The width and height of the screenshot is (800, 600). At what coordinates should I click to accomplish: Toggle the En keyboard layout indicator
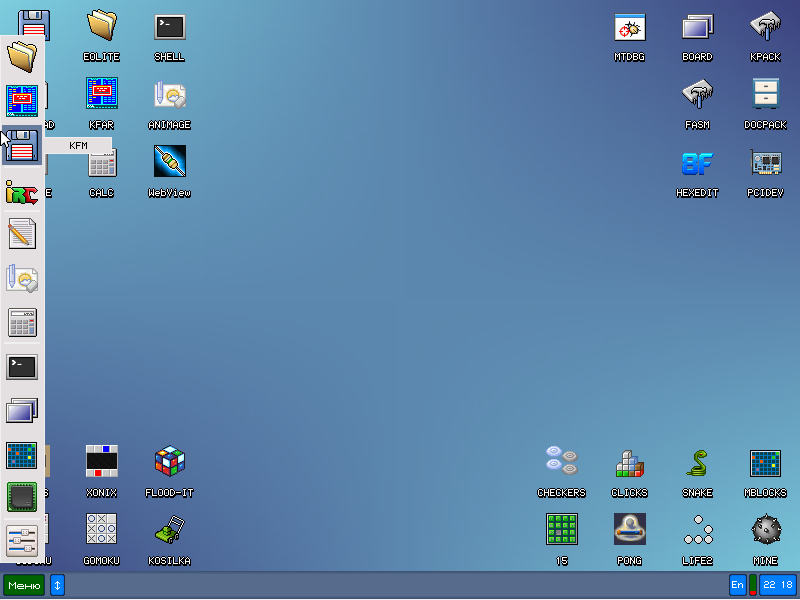click(737, 585)
